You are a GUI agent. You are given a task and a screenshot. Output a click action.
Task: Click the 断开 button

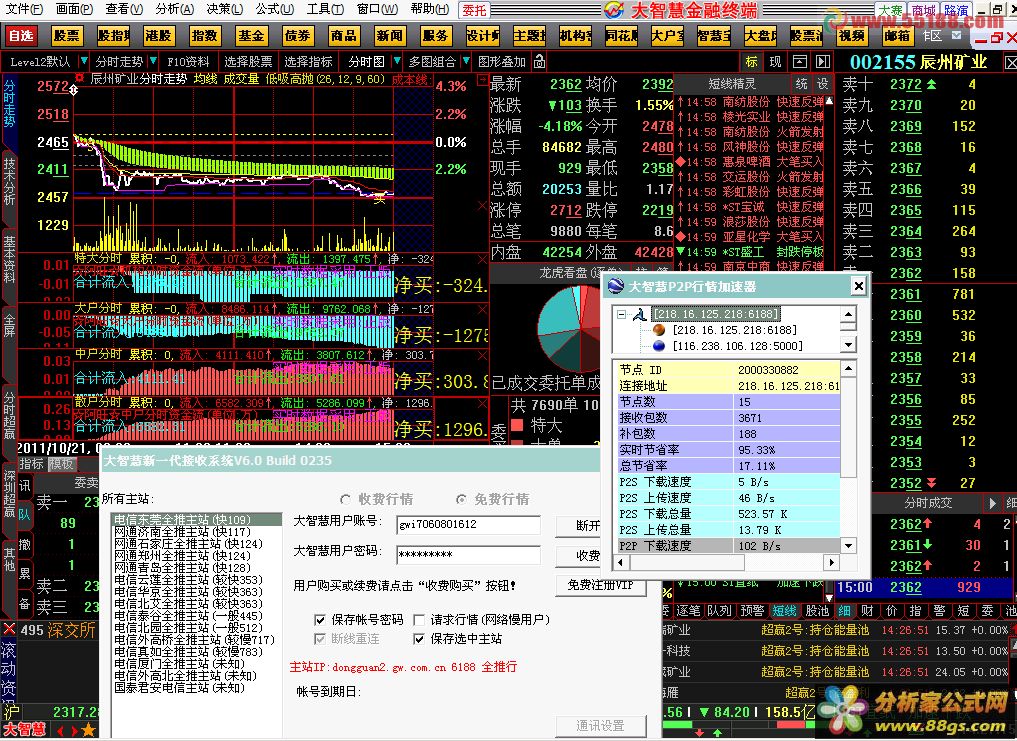(578, 526)
